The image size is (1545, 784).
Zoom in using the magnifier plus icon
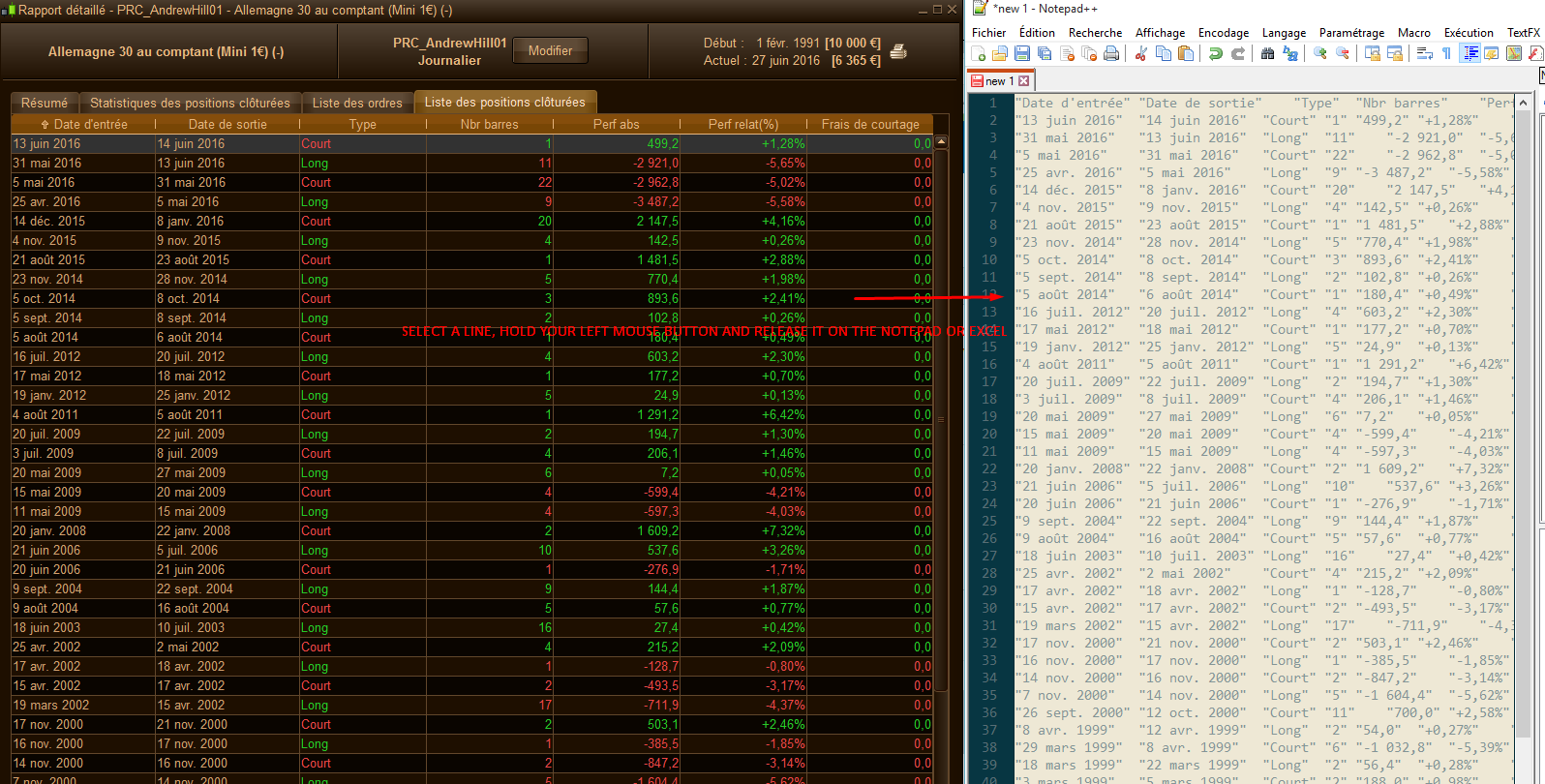pyautogui.click(x=1320, y=54)
